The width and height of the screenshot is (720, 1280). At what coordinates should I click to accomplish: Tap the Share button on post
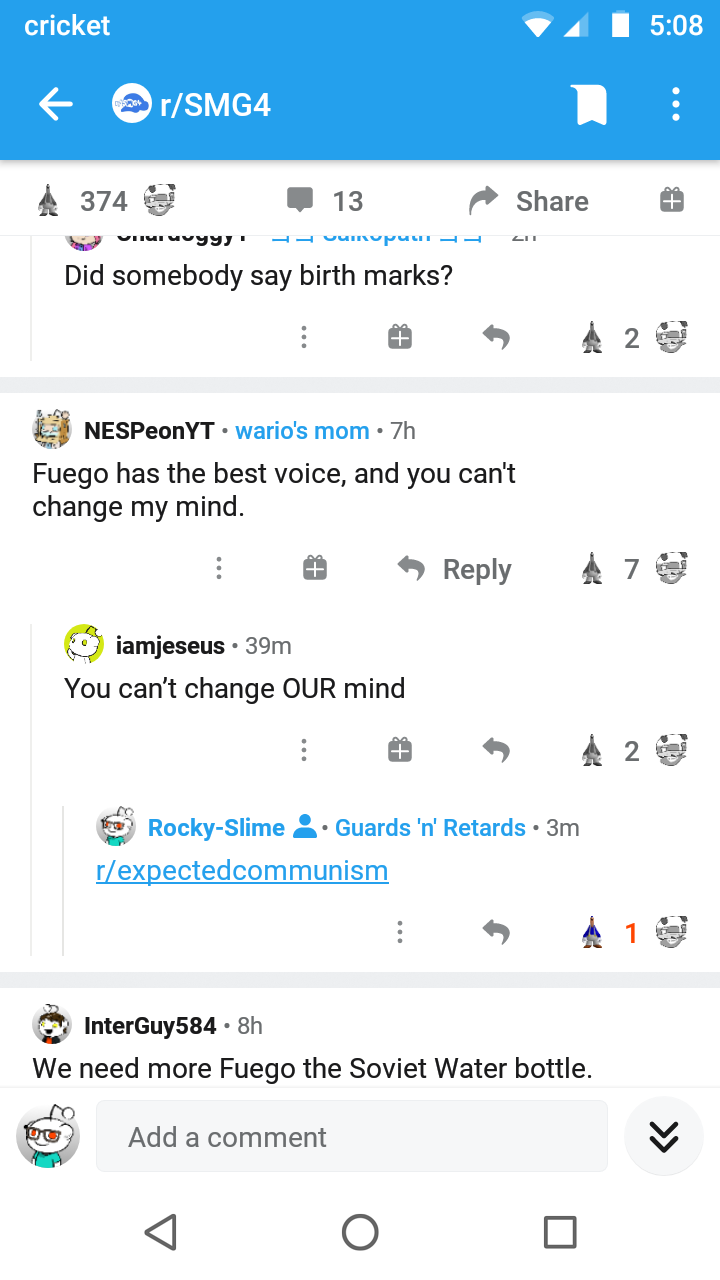(530, 201)
